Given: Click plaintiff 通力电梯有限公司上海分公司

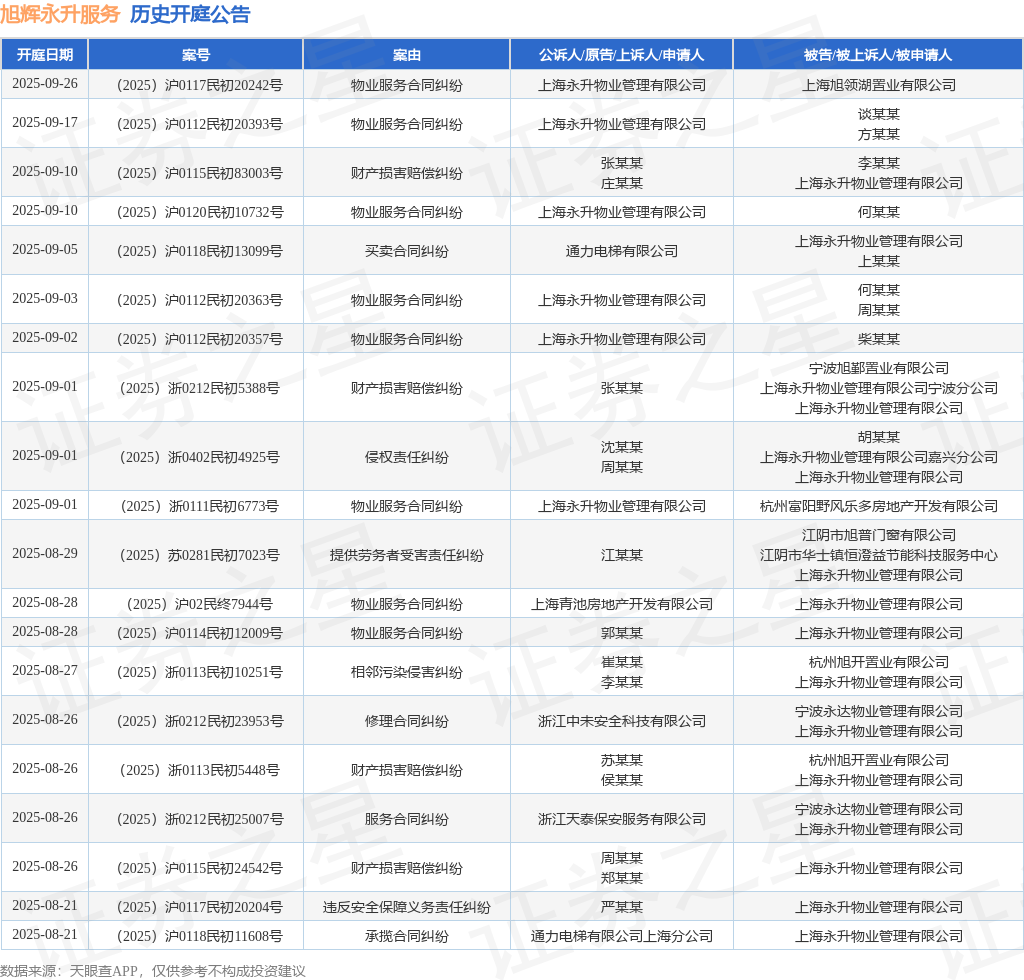Looking at the screenshot, I should point(622,936).
